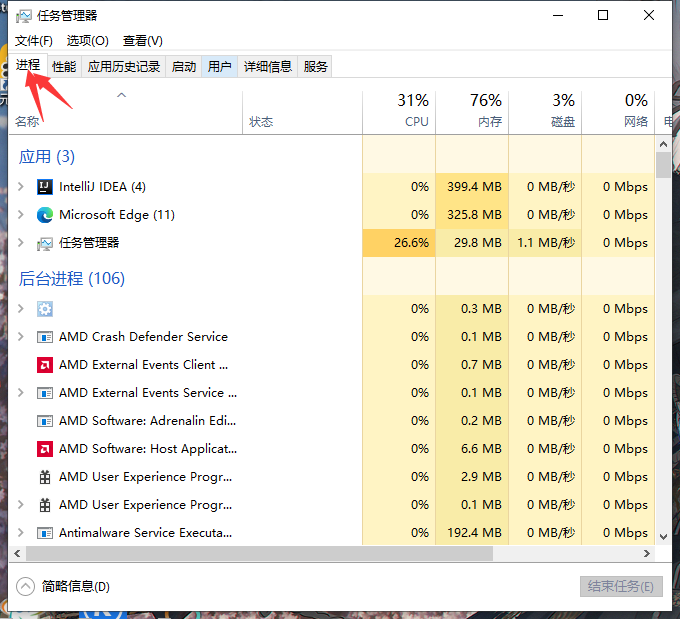Viewport: 680px width, 619px height.
Task: Click the vertical scrollbar thumb
Action: (x=663, y=165)
